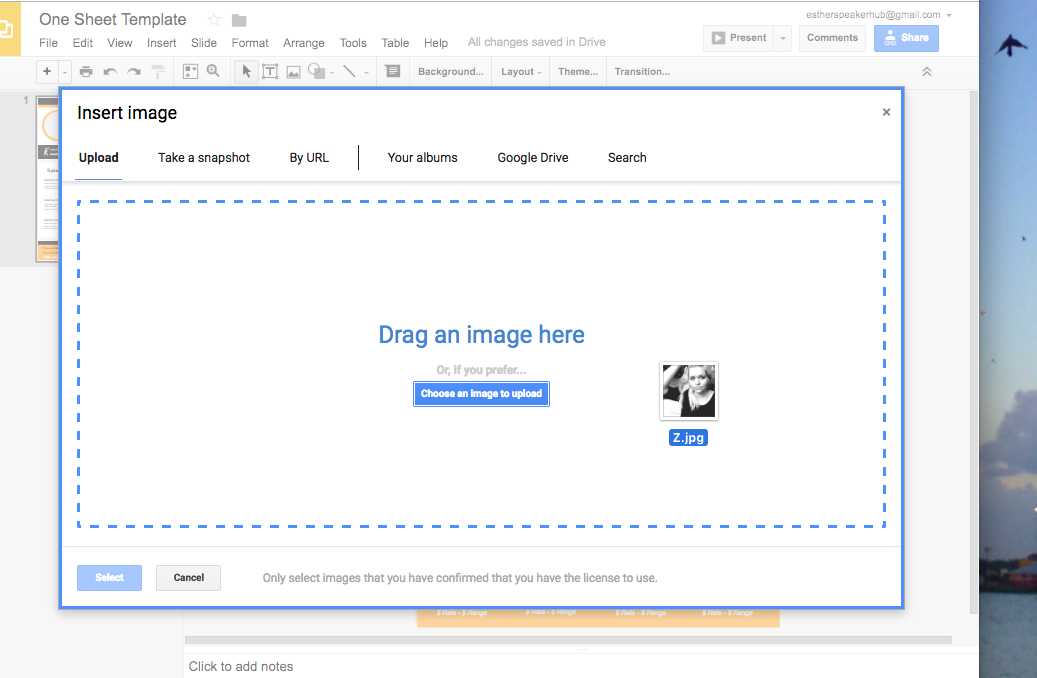
Task: Switch to the By URL tab
Action: pos(309,158)
